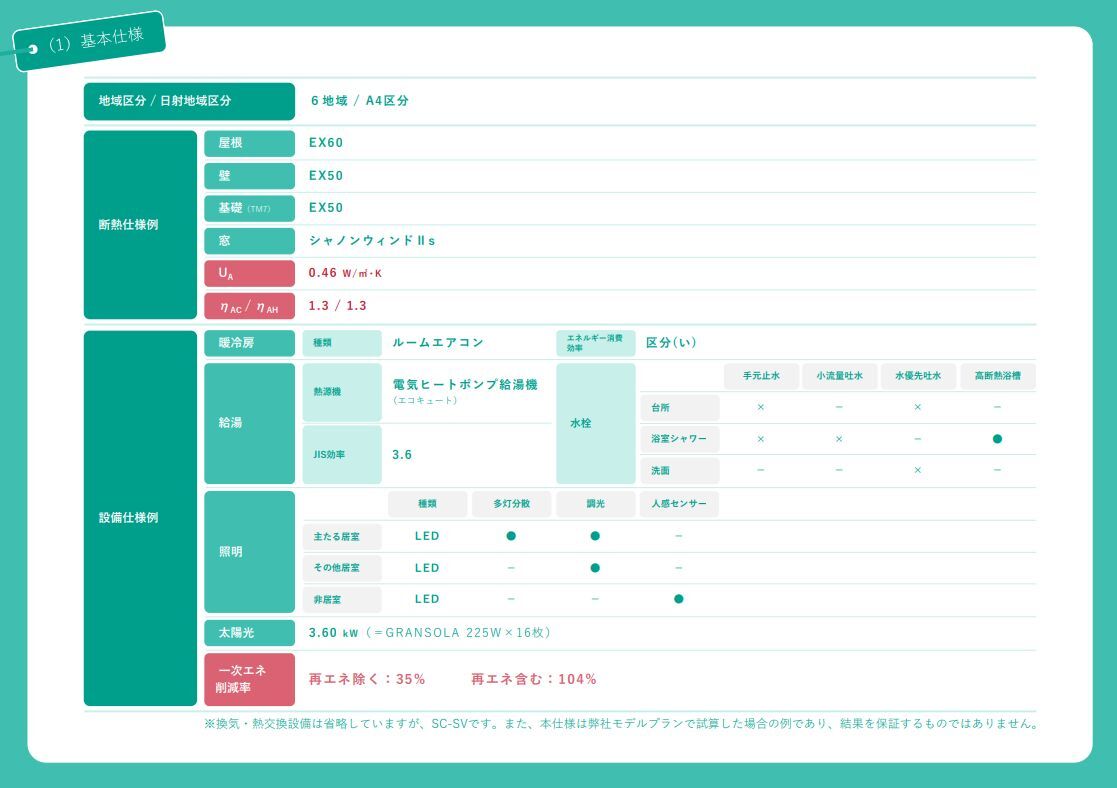Click the × under 水優先吐水 in 洗面 row
The height and width of the screenshot is (788, 1117).
[918, 470]
